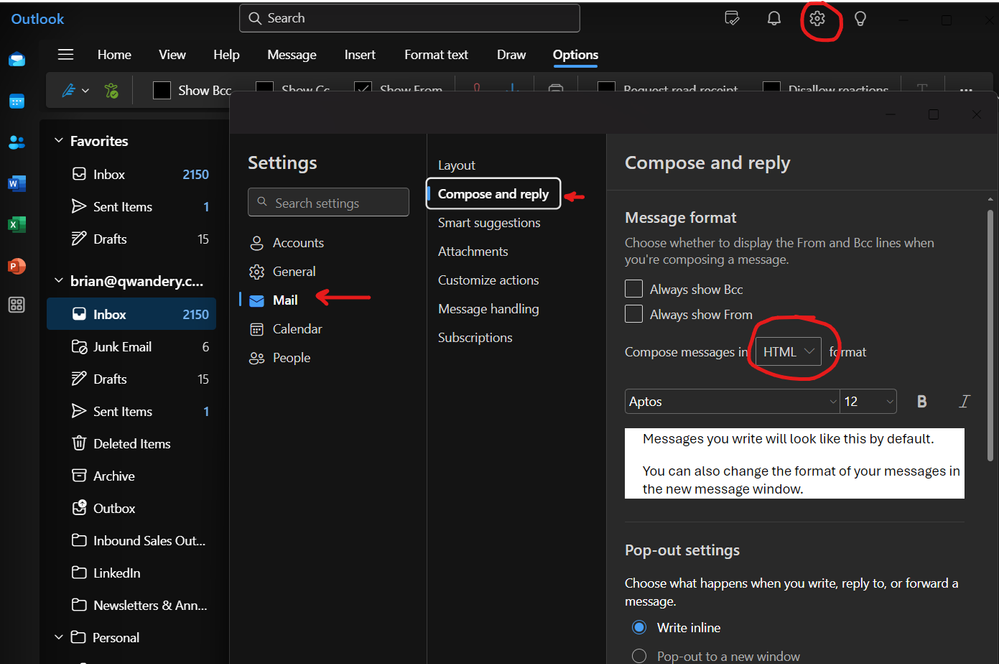This screenshot has width=999, height=664.
Task: Collapse the Favorites folder group
Action: pyautogui.click(x=59, y=141)
